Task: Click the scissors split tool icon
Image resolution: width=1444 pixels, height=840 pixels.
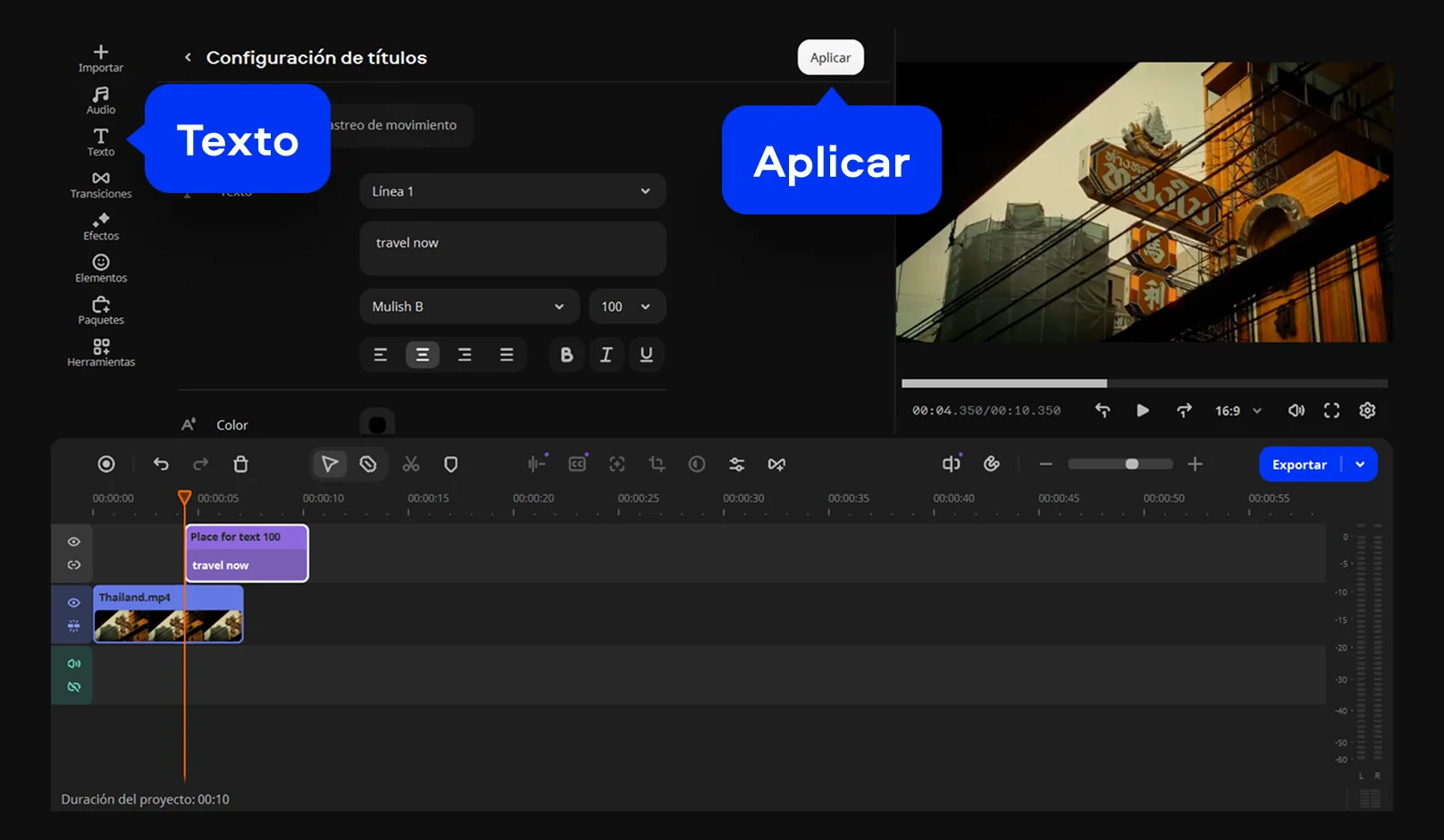Action: 411,464
